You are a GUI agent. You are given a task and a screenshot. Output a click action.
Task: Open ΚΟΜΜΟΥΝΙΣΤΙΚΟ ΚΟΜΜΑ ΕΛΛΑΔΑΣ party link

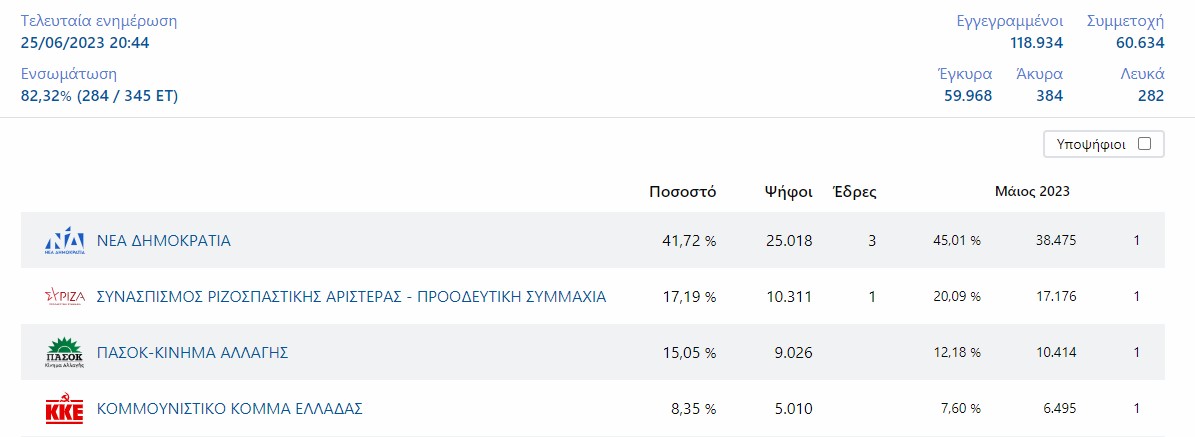(229, 408)
